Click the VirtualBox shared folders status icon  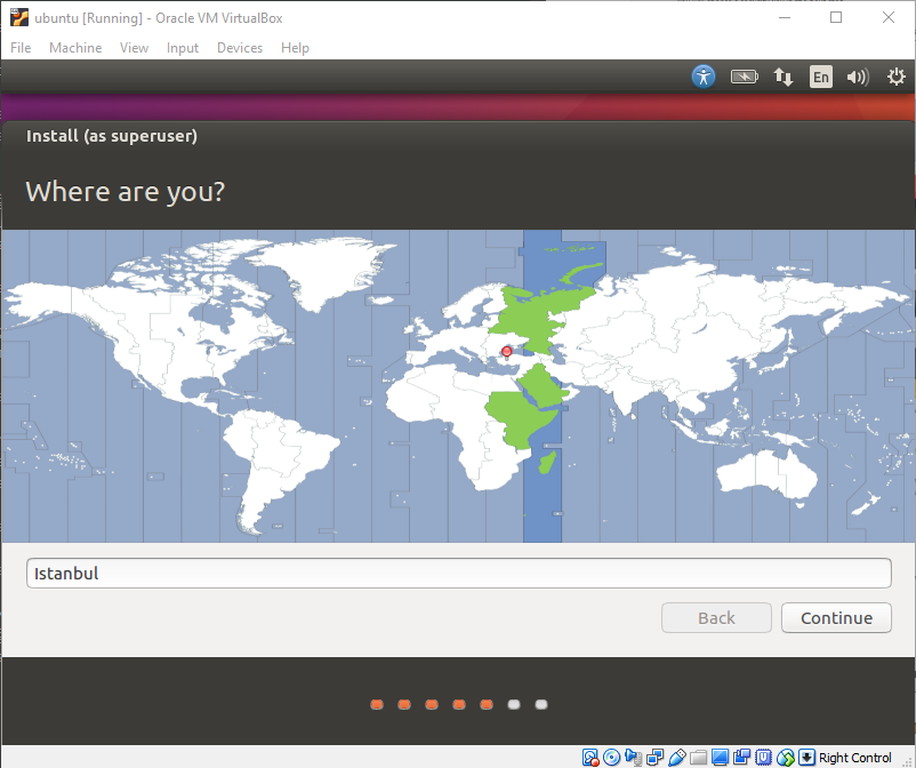698,757
